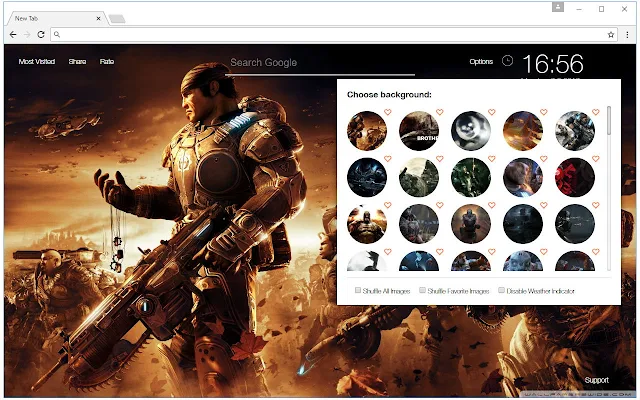Favorite second row first thumbnail heart
Image resolution: width=640 pixels, height=400 pixels.
(387, 158)
